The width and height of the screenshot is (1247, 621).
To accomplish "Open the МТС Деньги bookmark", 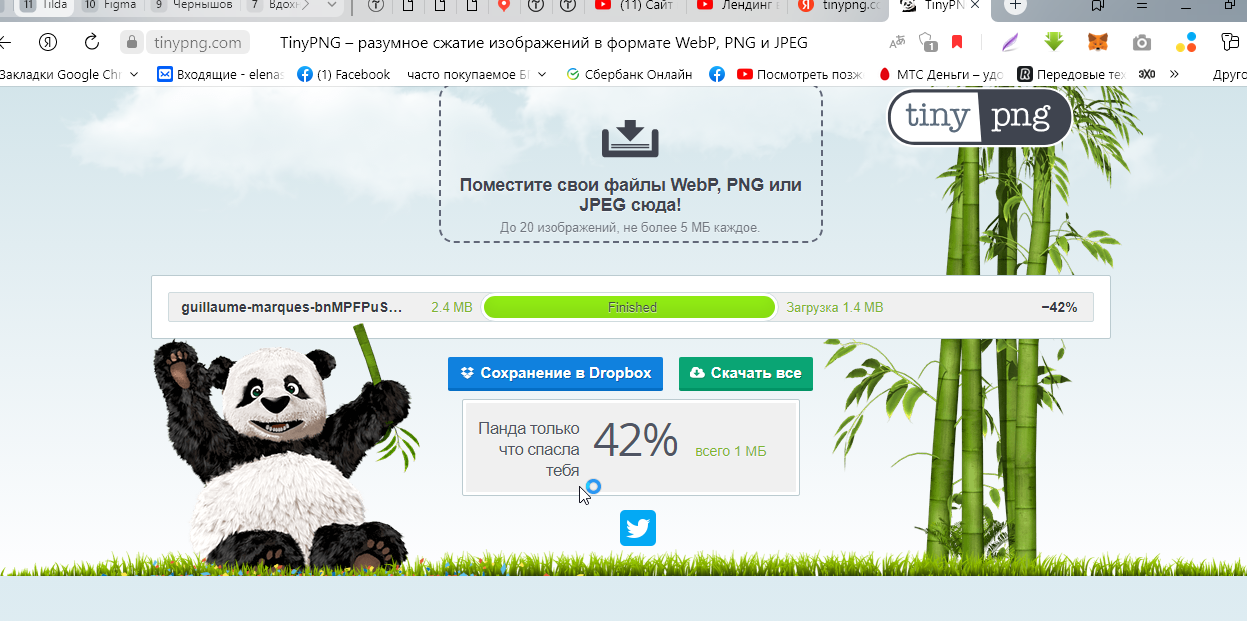I will tap(940, 74).
